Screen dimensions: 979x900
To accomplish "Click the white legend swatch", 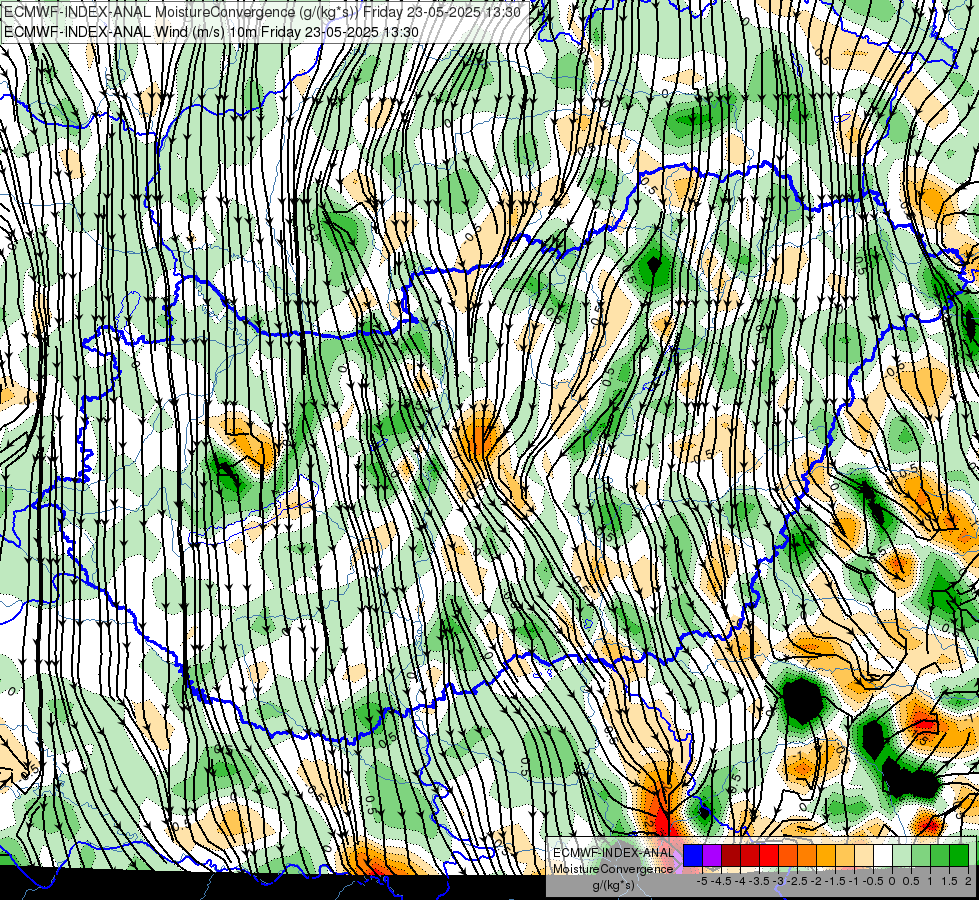I will [883, 856].
